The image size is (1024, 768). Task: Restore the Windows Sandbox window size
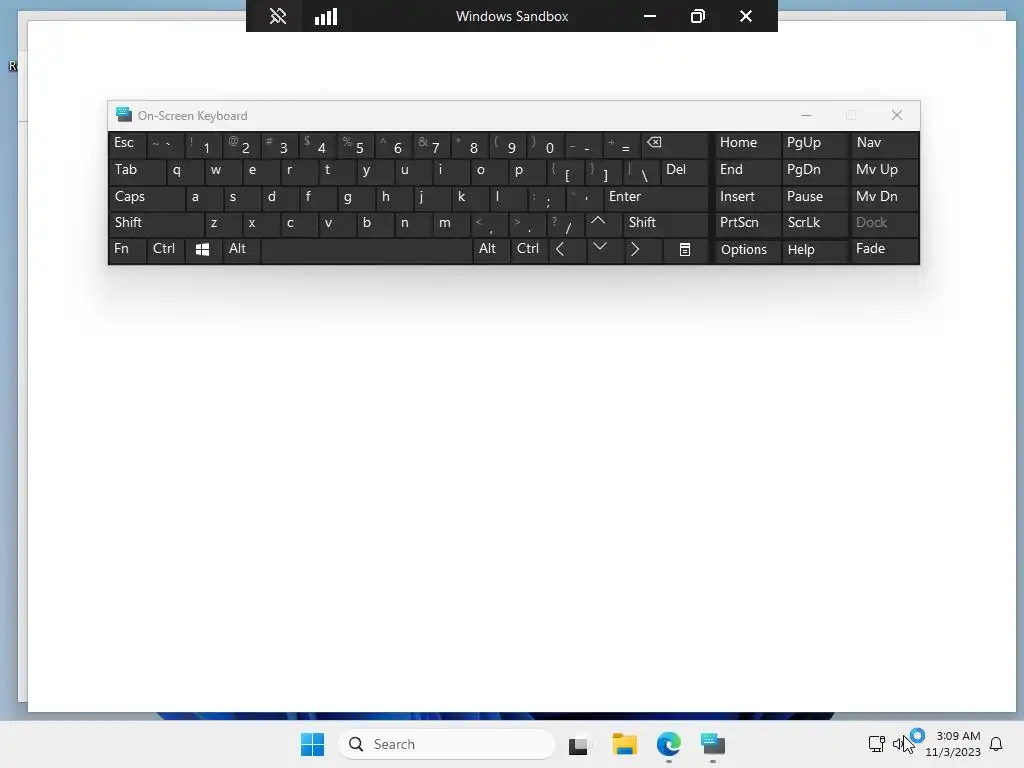pyautogui.click(x=697, y=16)
